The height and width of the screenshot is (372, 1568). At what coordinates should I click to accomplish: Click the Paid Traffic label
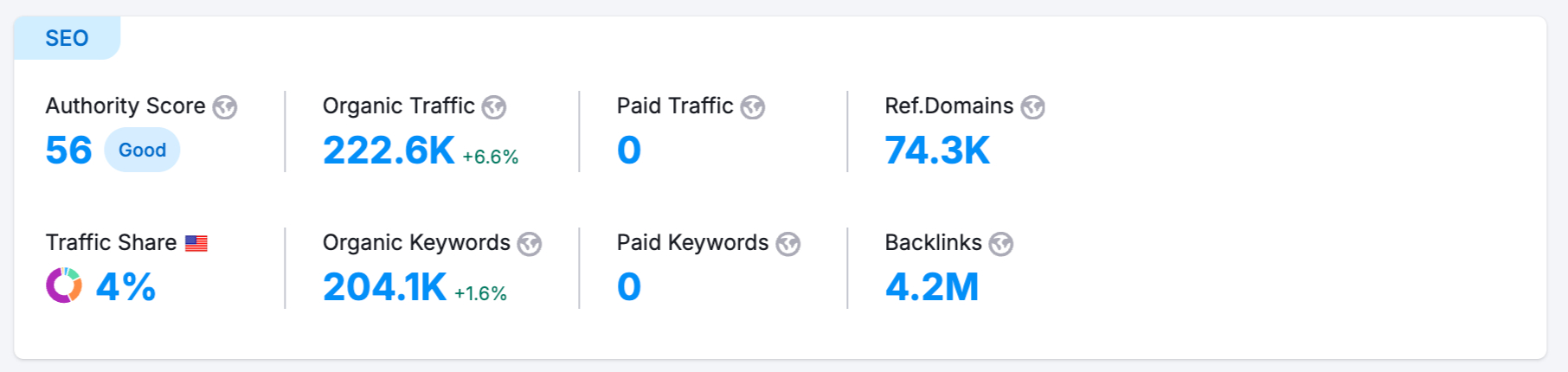click(x=675, y=106)
